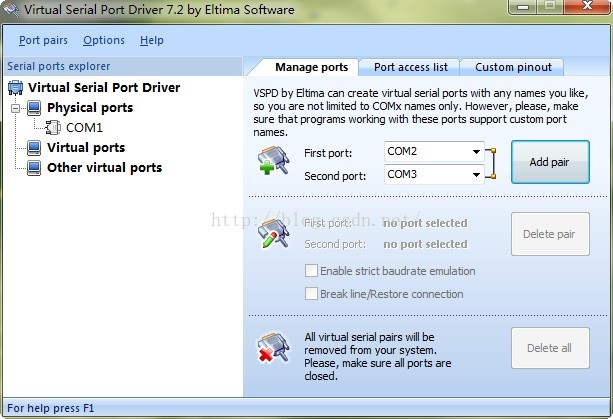Collapse the Physical ports tree node

(x=15, y=108)
